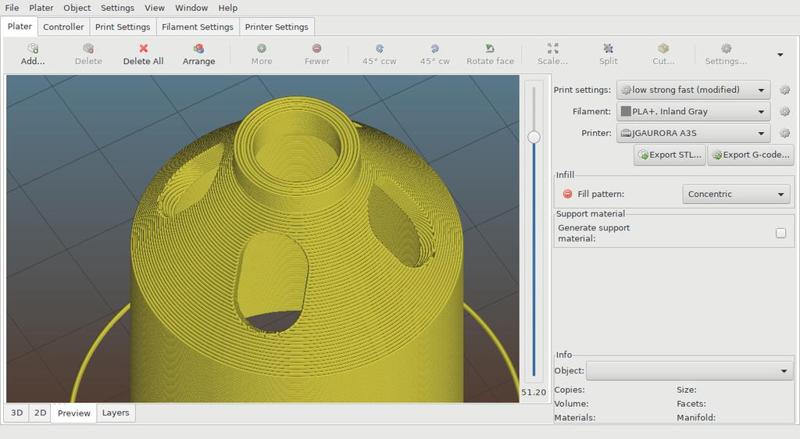Open the Print settings preset dropdown
This screenshot has width=800, height=439.
[693, 89]
